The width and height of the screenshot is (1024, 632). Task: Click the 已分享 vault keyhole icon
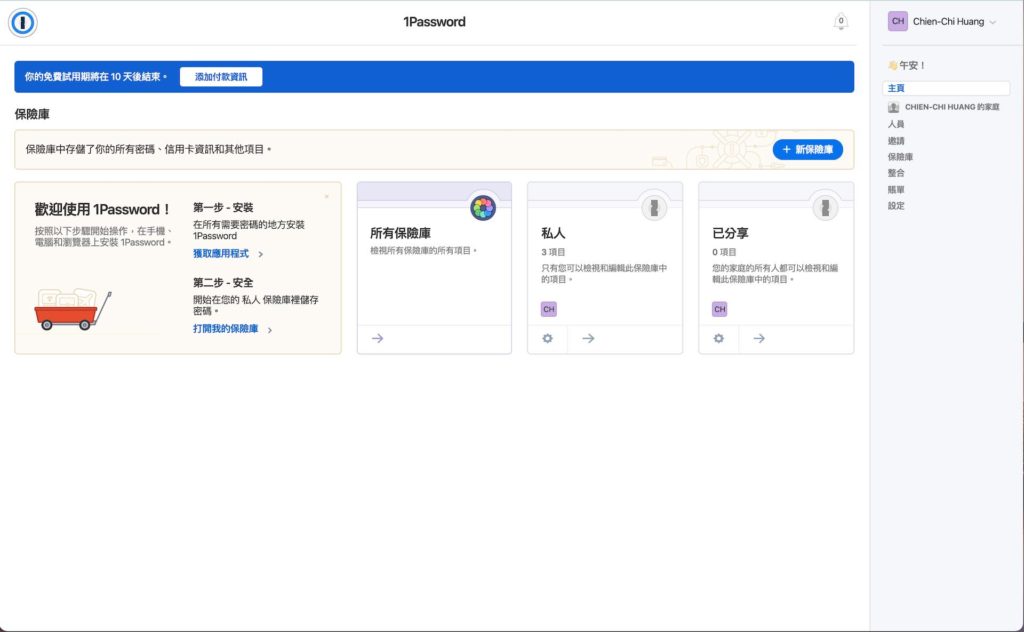825,208
